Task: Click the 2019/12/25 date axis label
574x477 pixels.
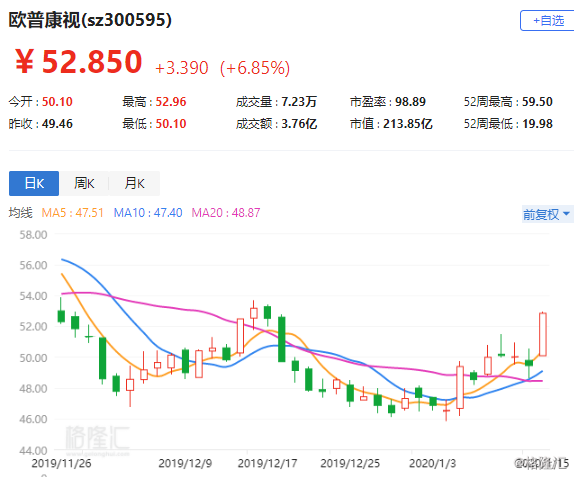Action: point(350,463)
